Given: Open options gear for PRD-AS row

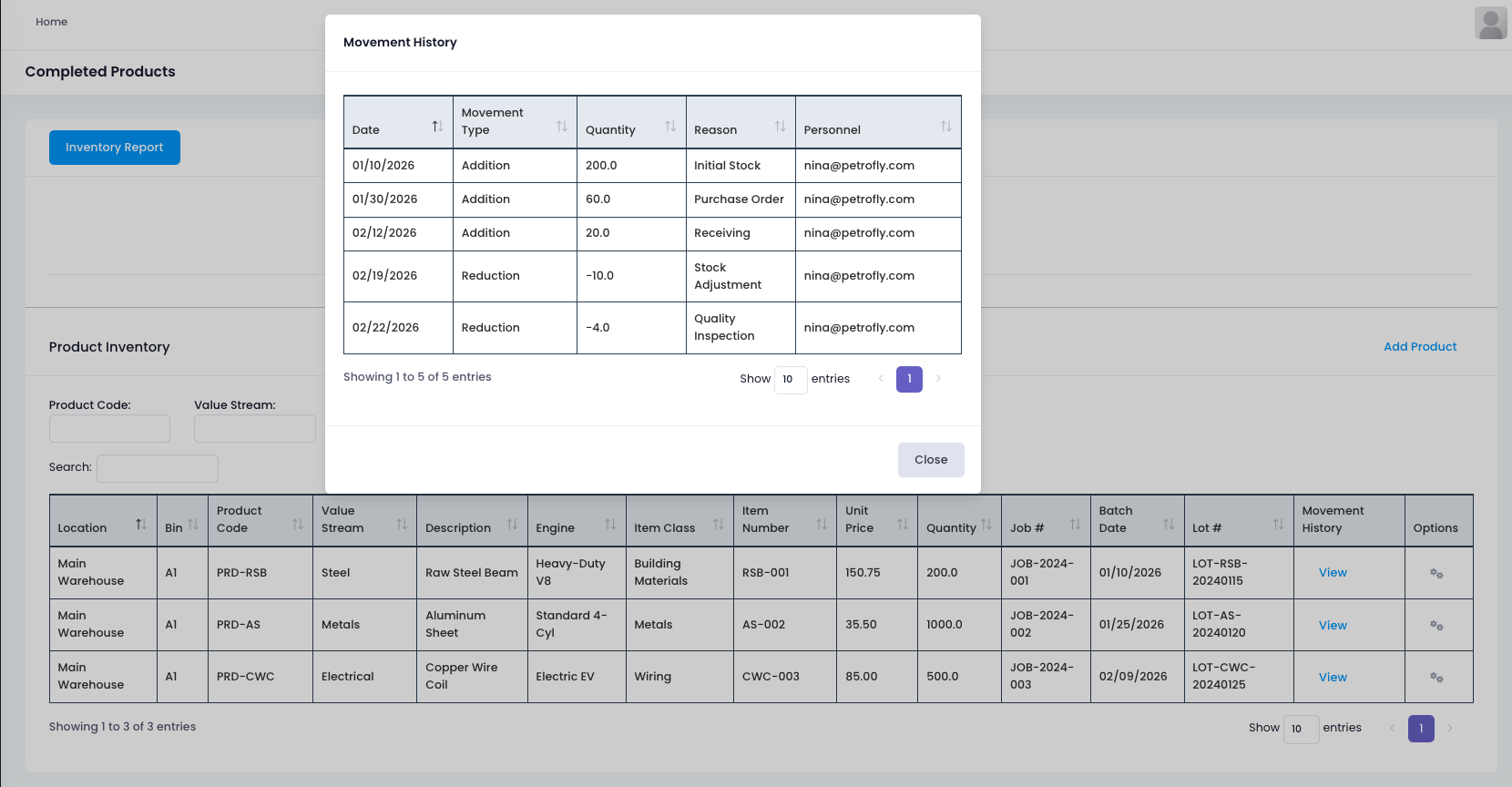Looking at the screenshot, I should pos(1436,626).
